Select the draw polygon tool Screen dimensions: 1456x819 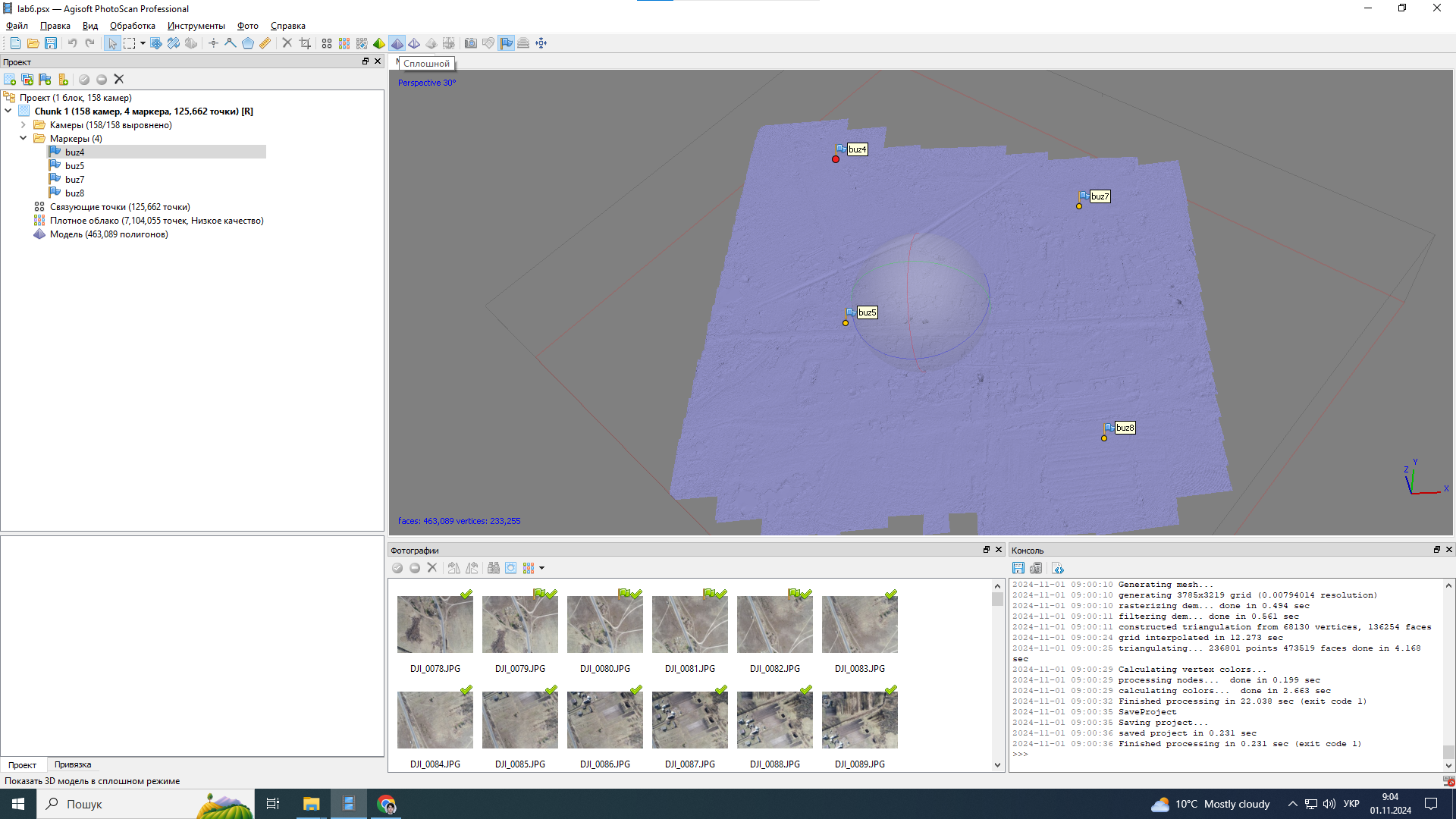pyautogui.click(x=247, y=43)
